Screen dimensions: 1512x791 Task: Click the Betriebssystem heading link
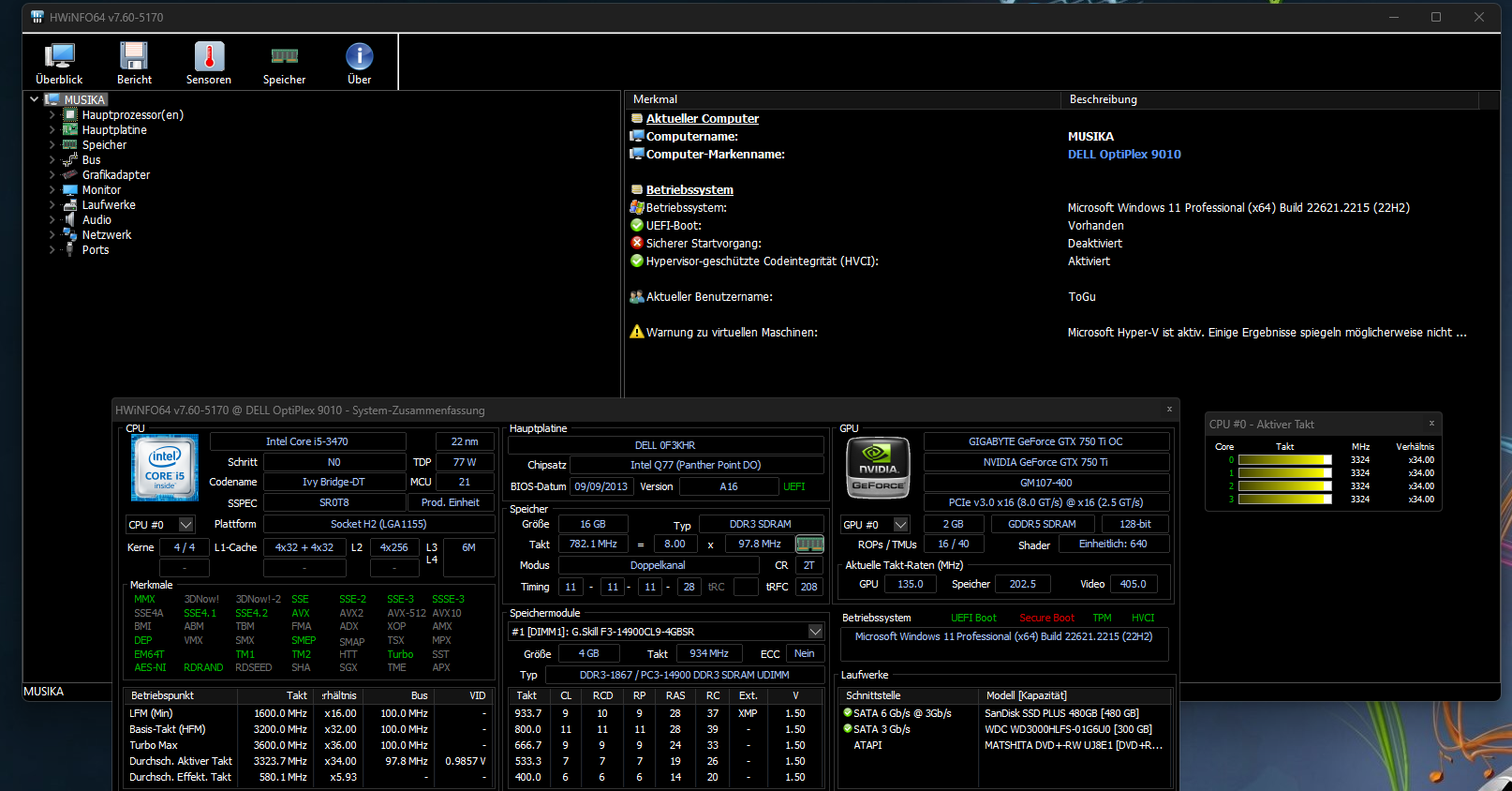689,189
